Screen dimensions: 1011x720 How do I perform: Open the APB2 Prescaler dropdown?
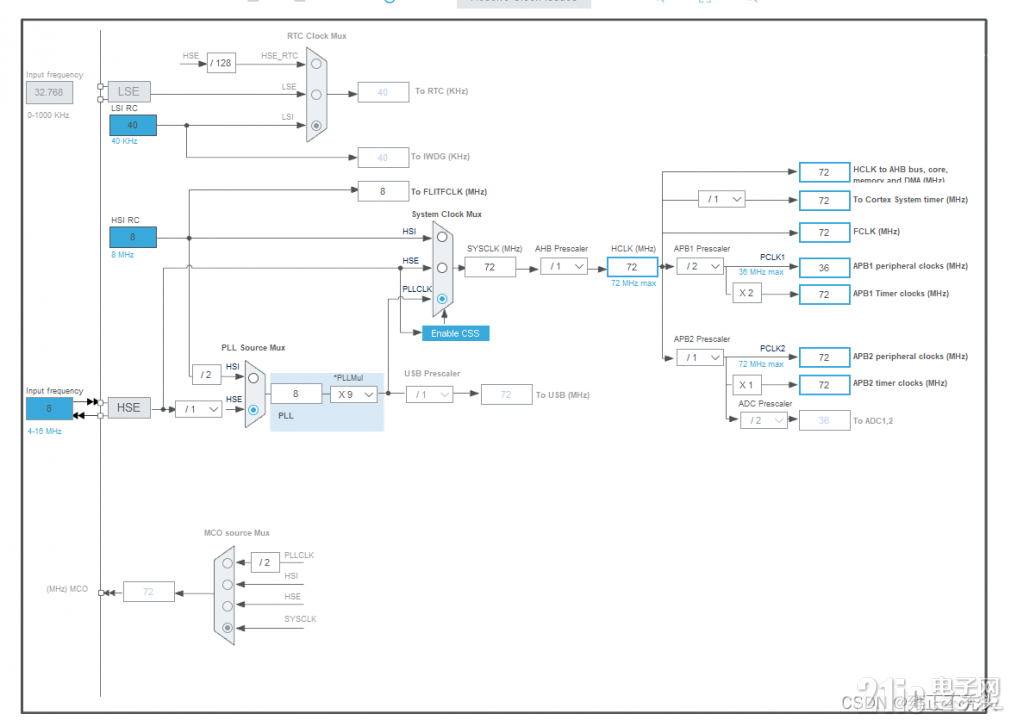click(700, 357)
